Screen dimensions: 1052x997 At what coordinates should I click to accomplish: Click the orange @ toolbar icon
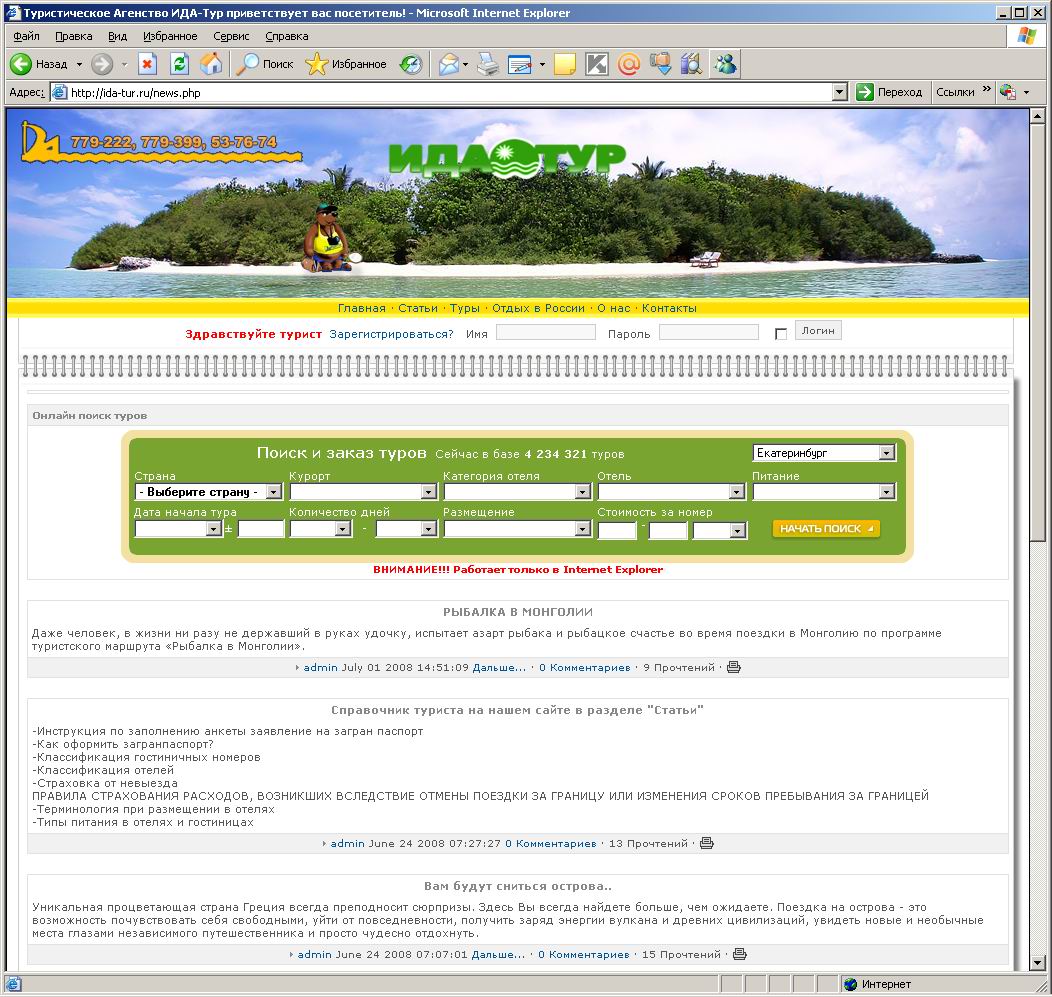(629, 64)
